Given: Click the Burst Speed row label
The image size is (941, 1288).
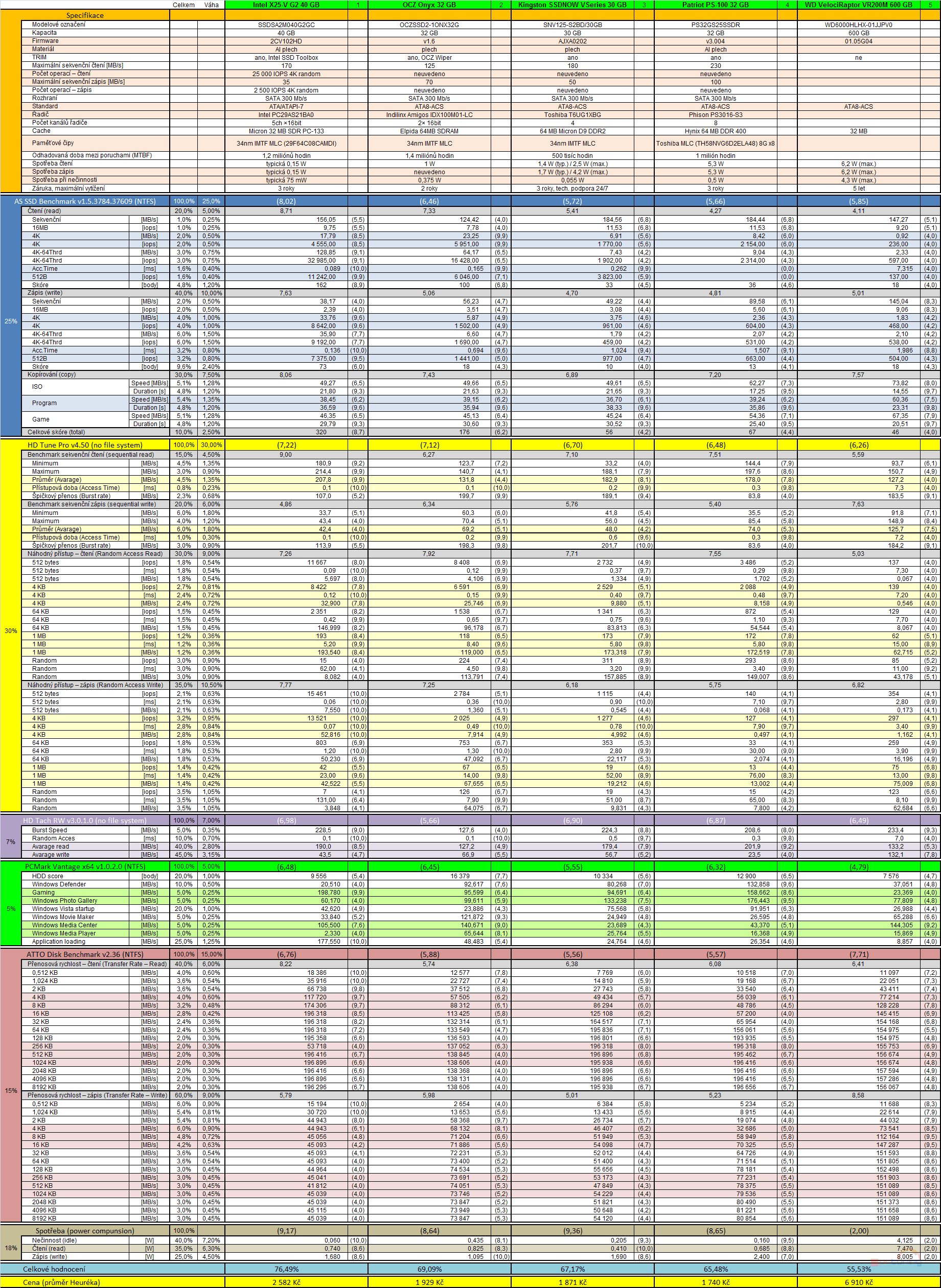Looking at the screenshot, I should point(50,830).
